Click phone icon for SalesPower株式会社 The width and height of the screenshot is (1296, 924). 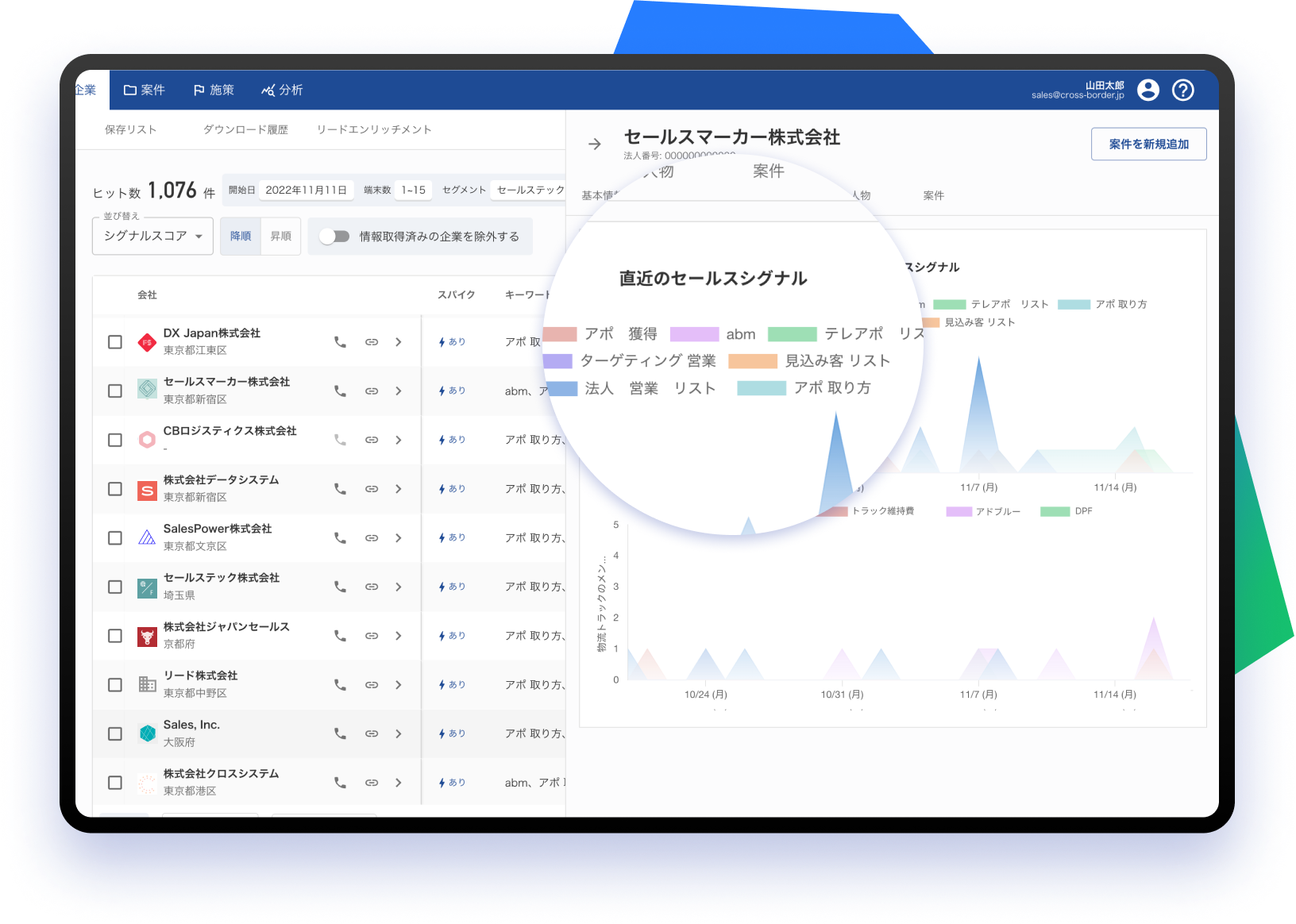click(x=340, y=538)
